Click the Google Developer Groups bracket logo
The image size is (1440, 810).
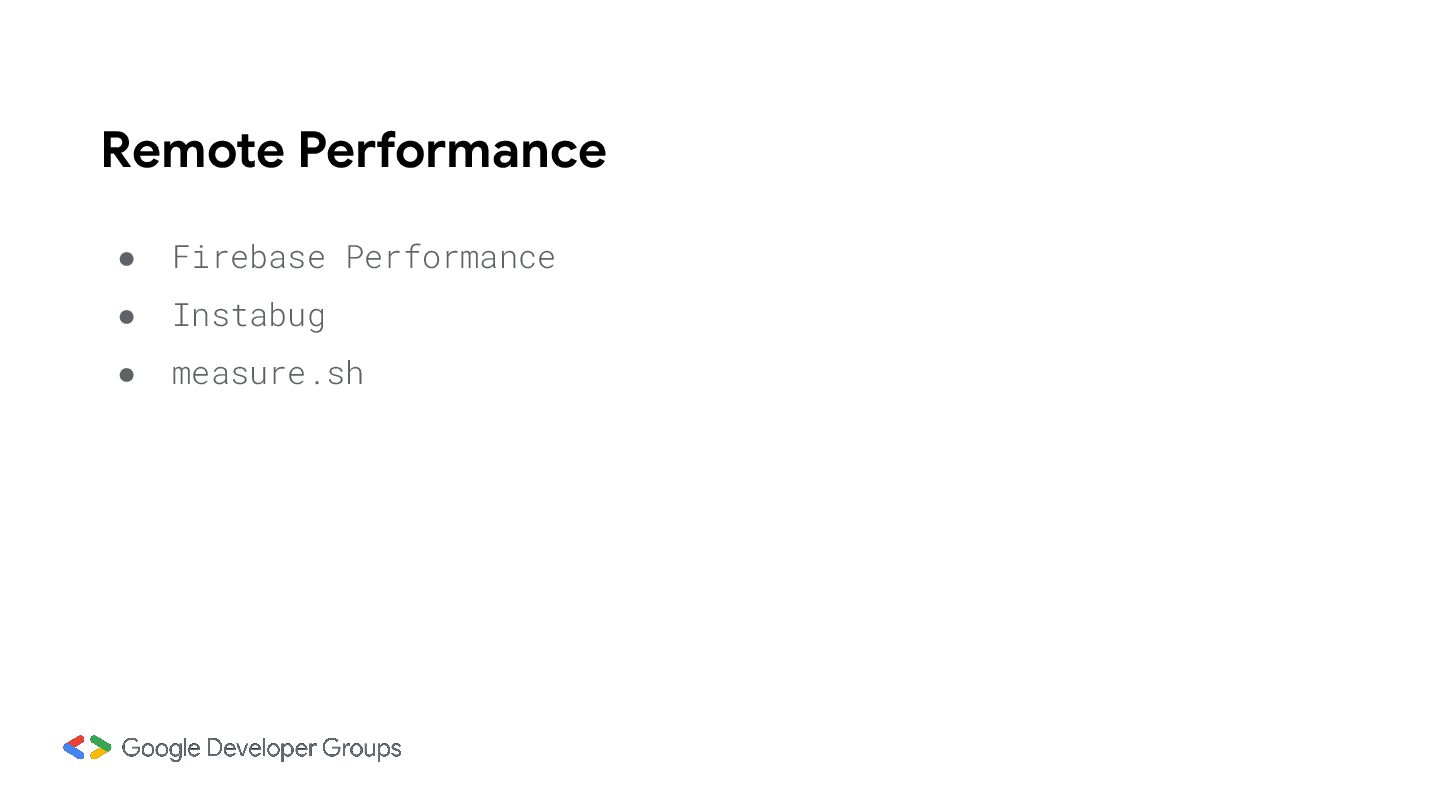tap(87, 747)
